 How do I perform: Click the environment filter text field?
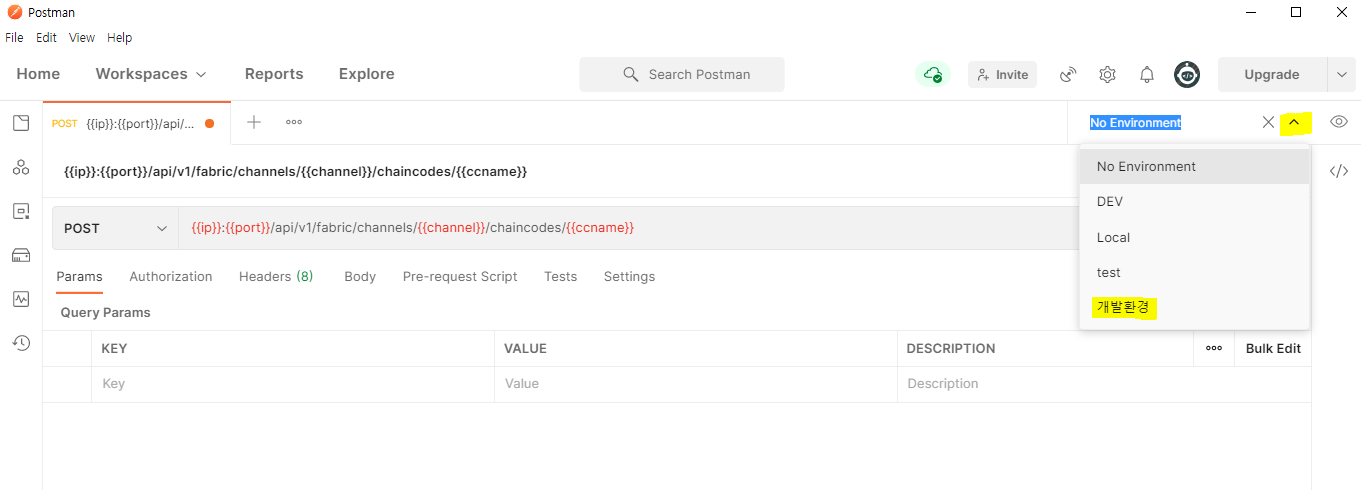[x=1170, y=122]
